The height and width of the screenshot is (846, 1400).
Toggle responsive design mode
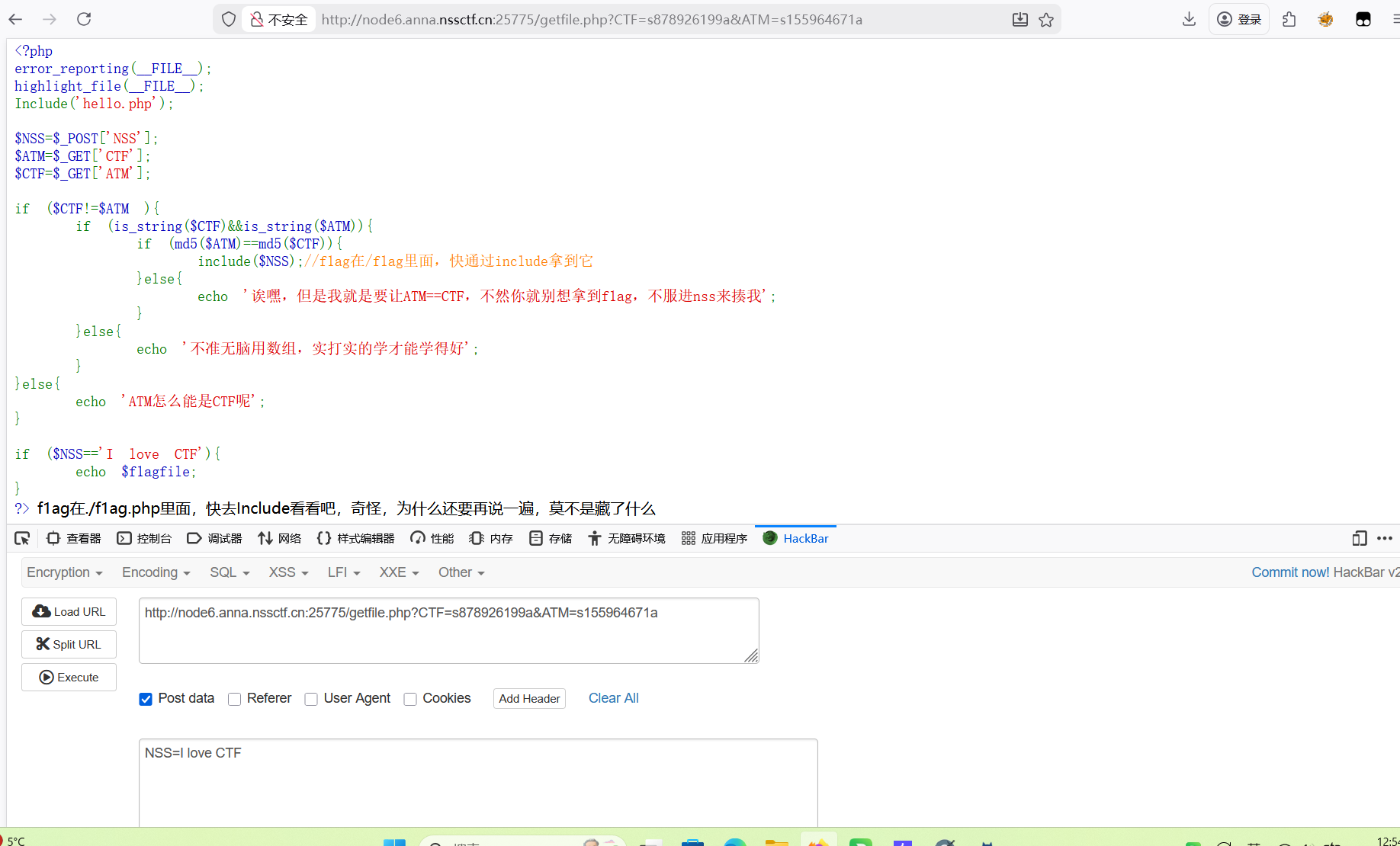pos(1360,538)
